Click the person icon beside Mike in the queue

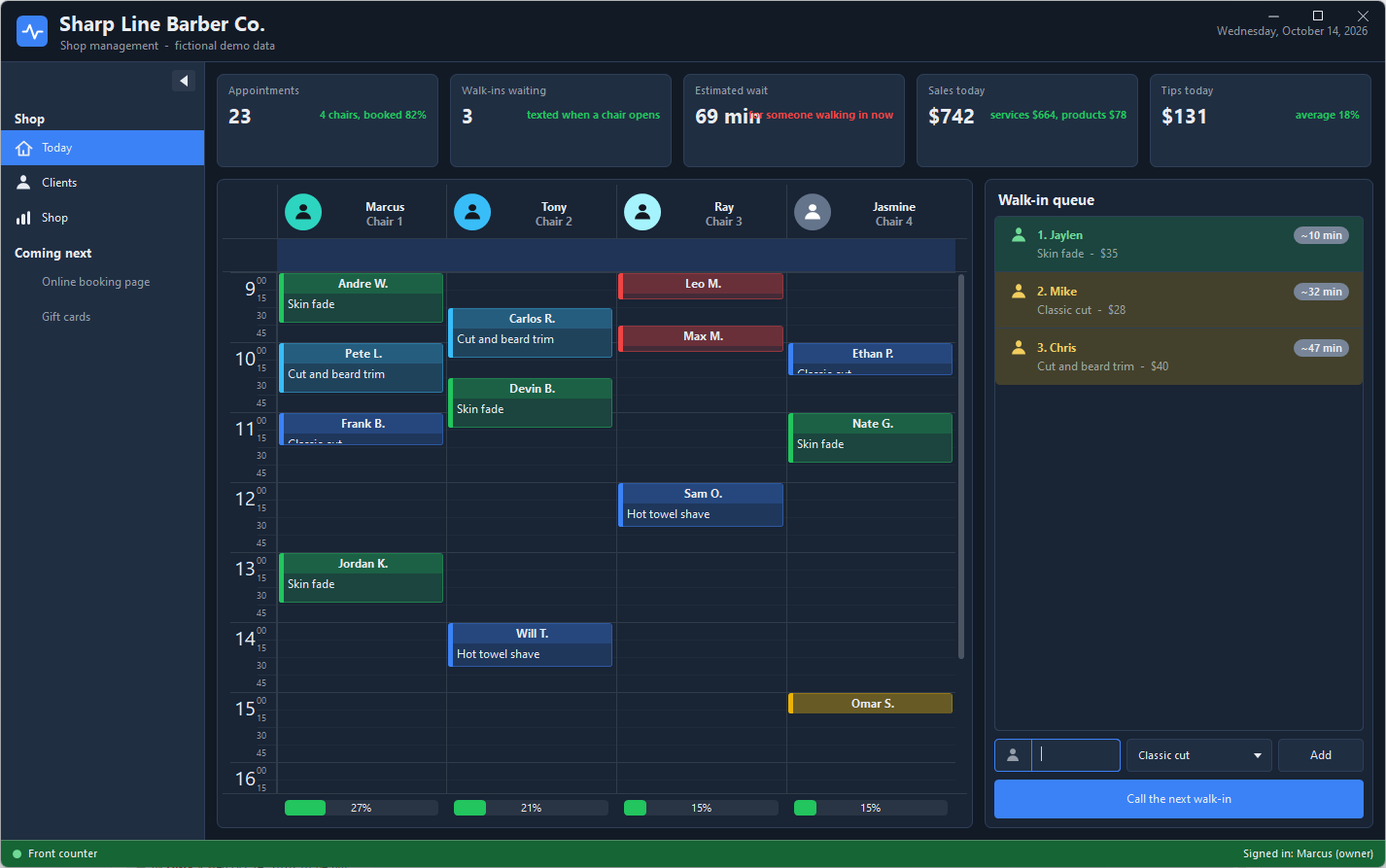[x=1019, y=292]
